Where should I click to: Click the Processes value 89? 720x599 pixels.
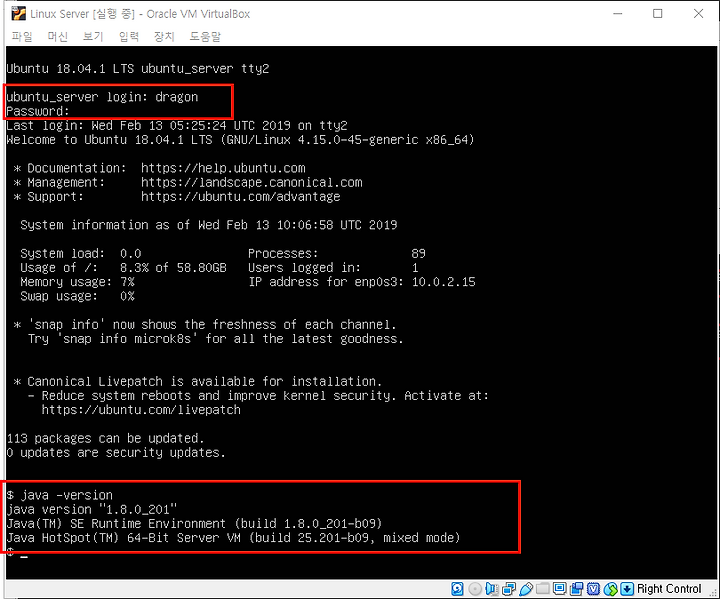[418, 254]
